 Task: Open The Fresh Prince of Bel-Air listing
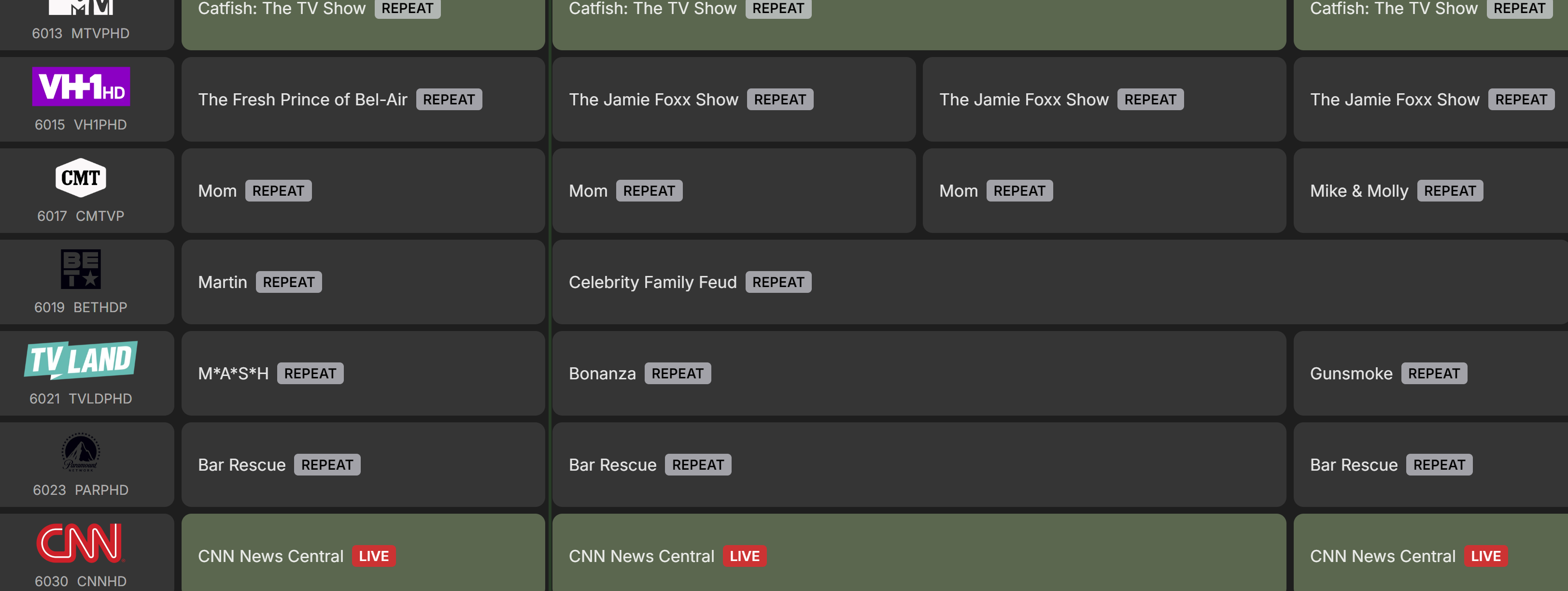[302, 100]
